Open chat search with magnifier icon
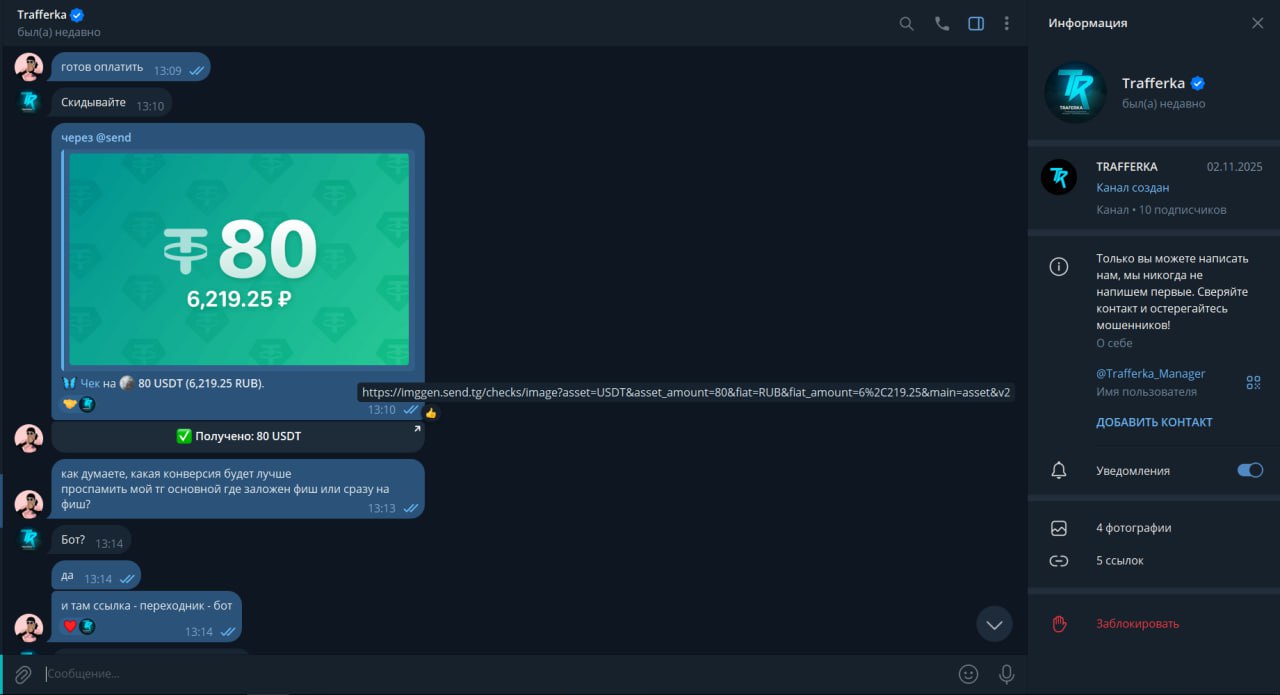Image resolution: width=1280 pixels, height=695 pixels. (906, 23)
